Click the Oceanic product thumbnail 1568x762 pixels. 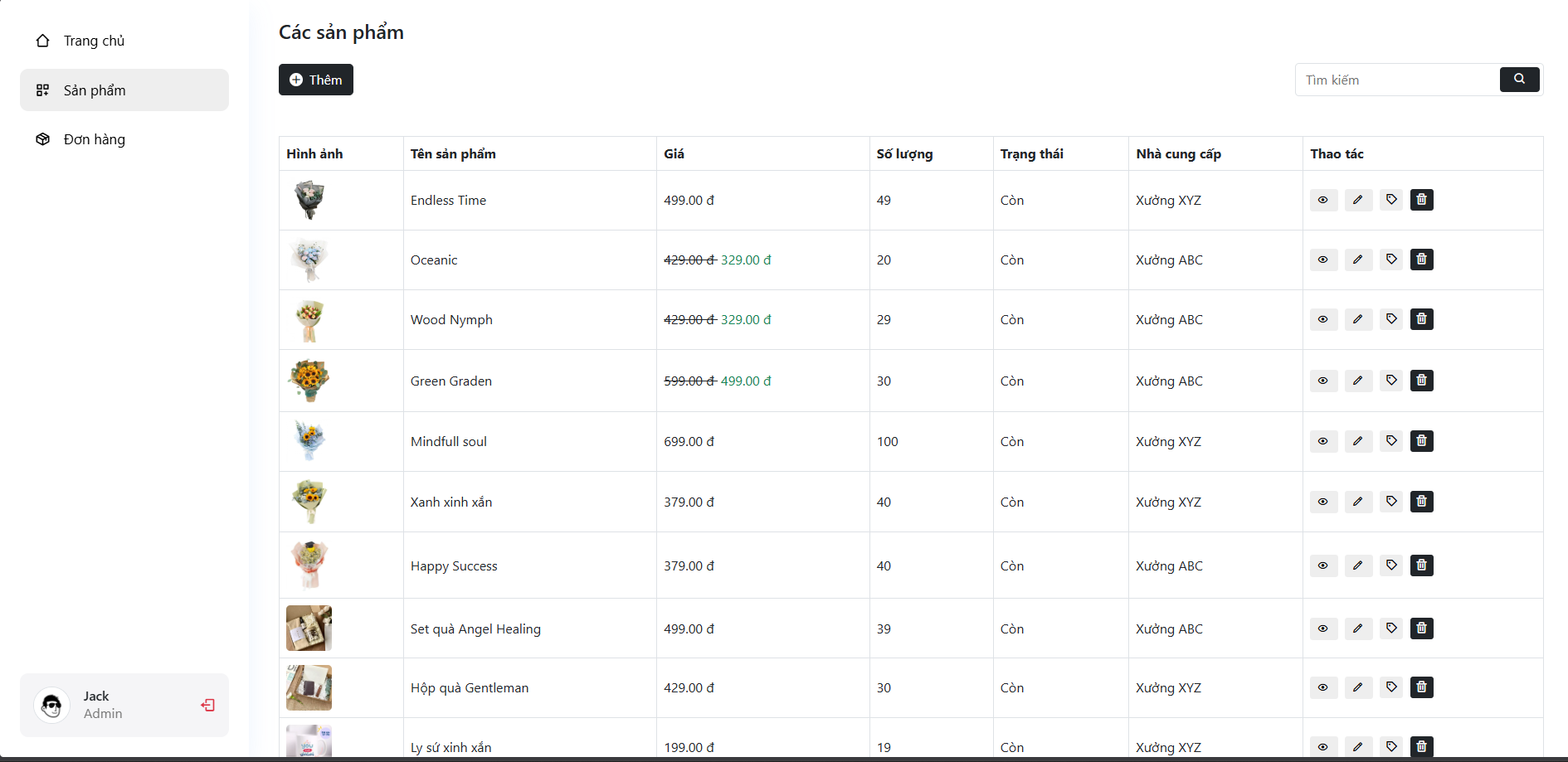point(309,260)
